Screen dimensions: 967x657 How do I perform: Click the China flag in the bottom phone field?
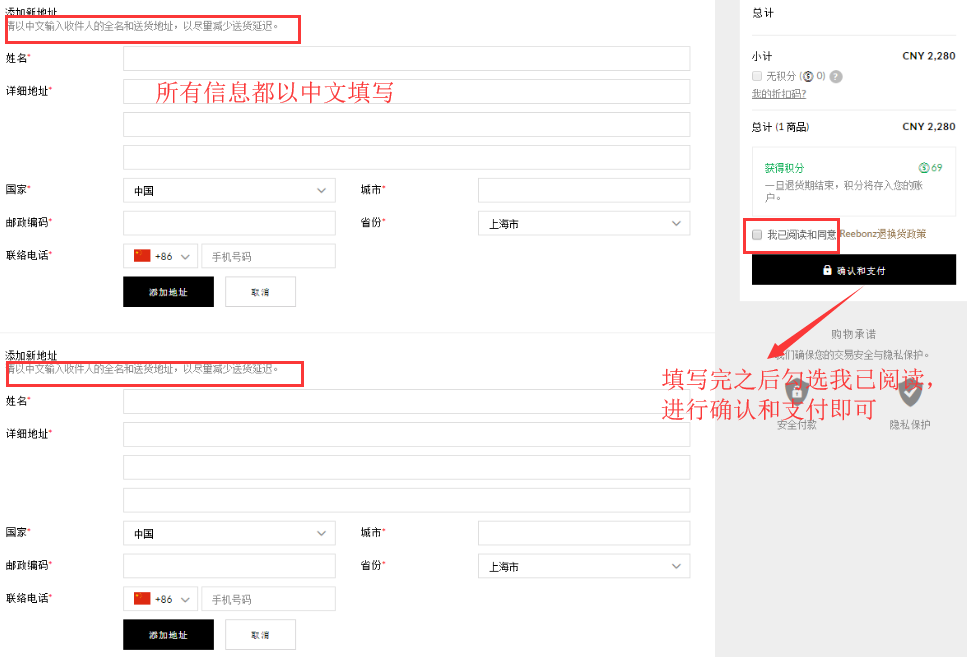coord(142,599)
